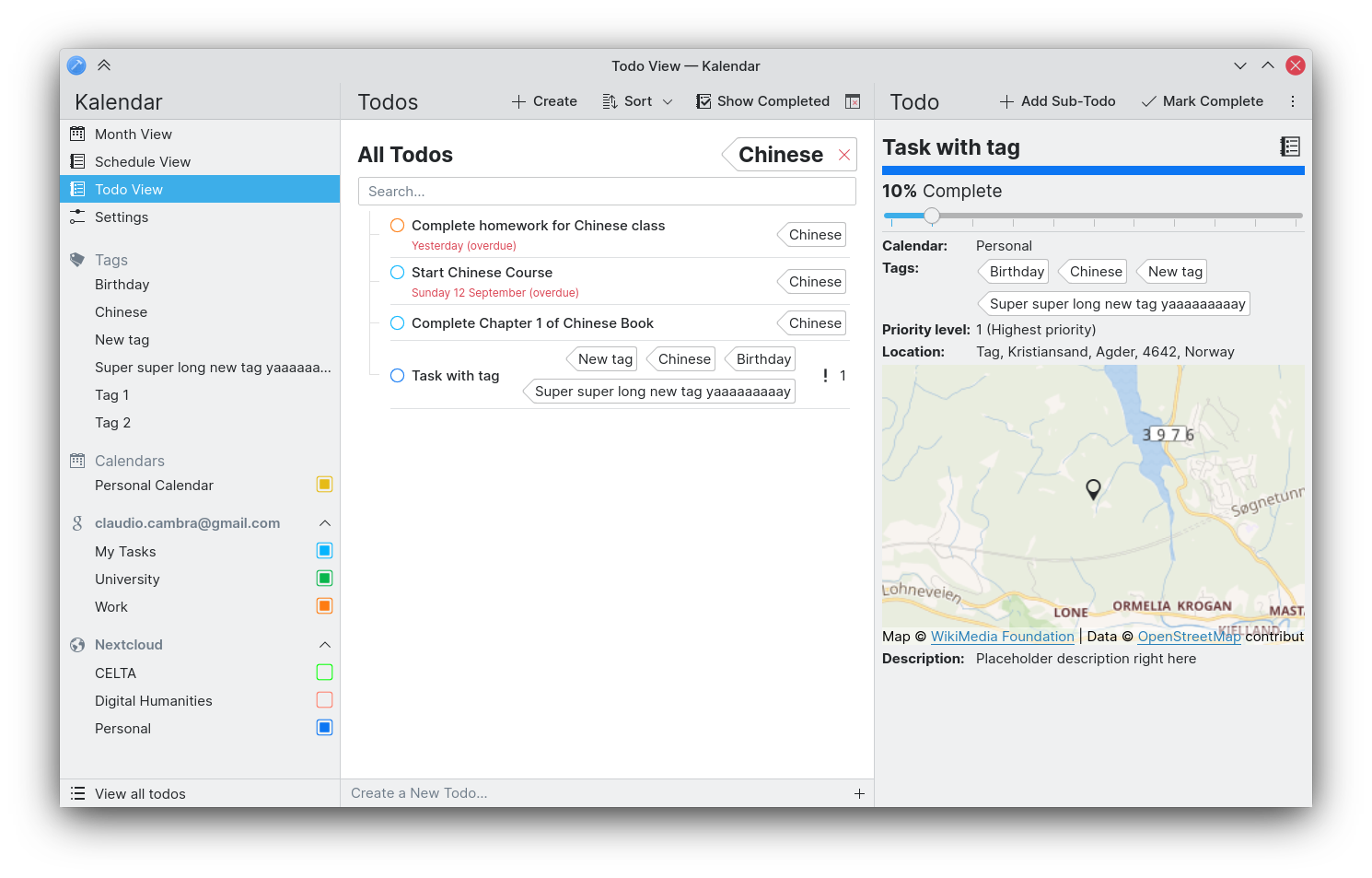
Task: Click the plus icon in Create a New Todo bar
Action: (859, 793)
